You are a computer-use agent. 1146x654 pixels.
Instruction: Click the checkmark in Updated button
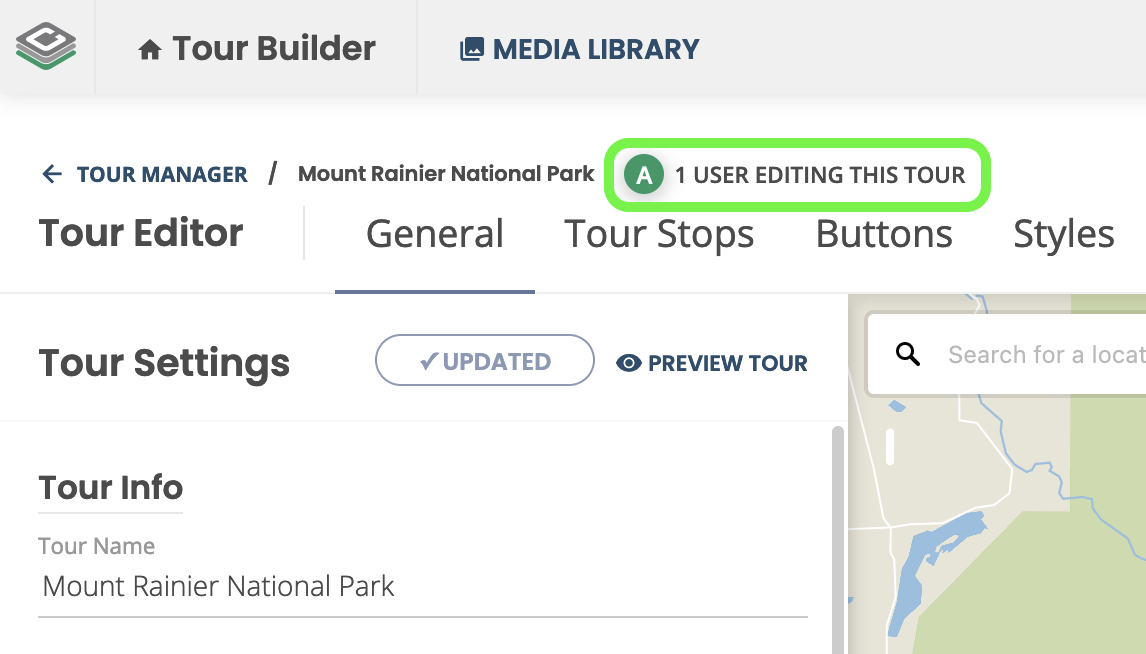429,361
